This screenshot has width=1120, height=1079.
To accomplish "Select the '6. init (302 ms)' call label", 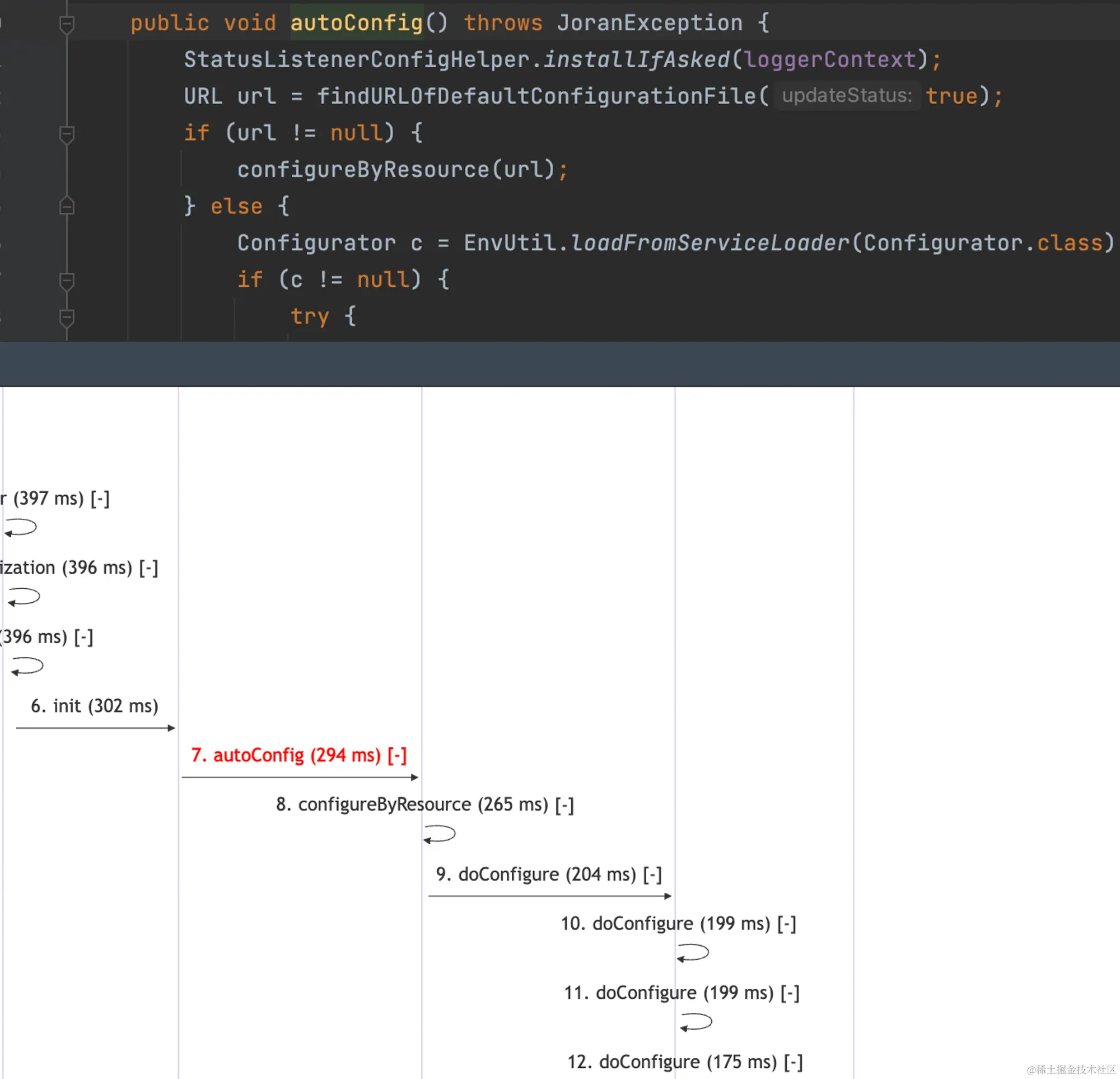I will point(94,706).
